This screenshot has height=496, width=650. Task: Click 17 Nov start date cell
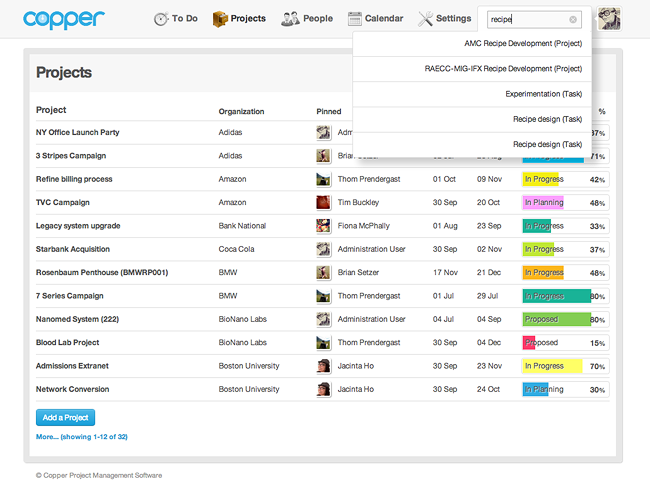click(445, 273)
